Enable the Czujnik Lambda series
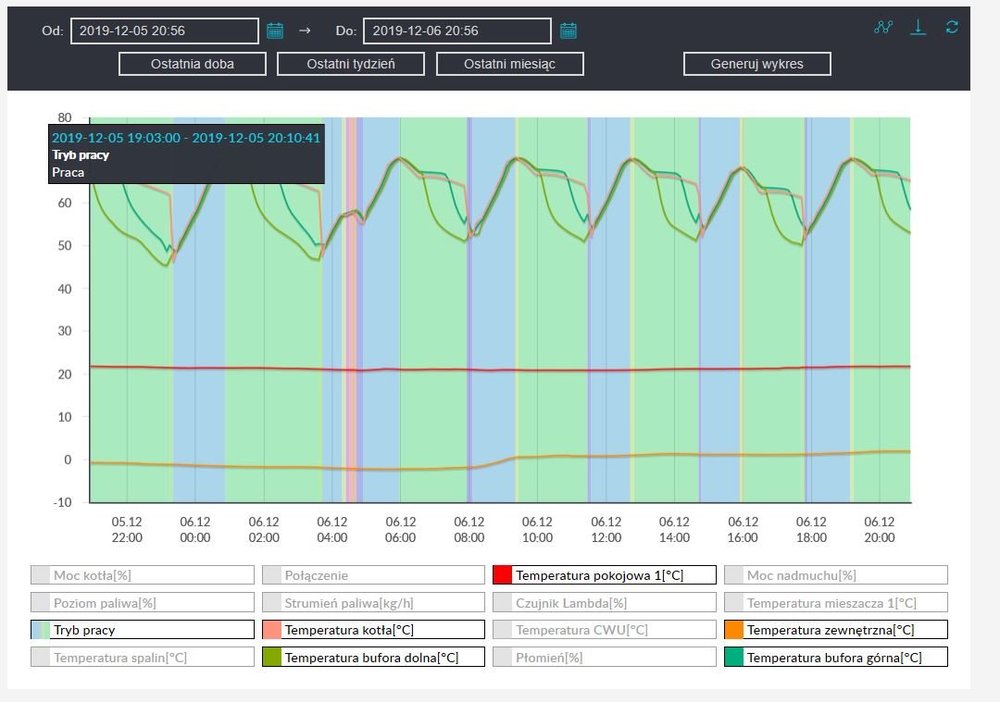The height and width of the screenshot is (702, 1000). 604,603
